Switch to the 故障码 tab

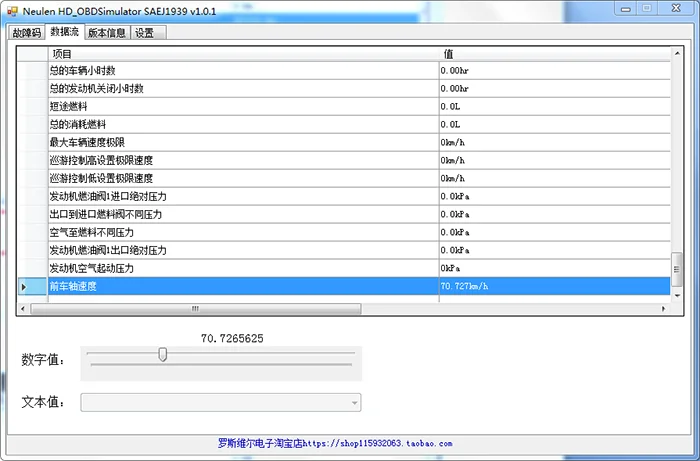pos(27,33)
